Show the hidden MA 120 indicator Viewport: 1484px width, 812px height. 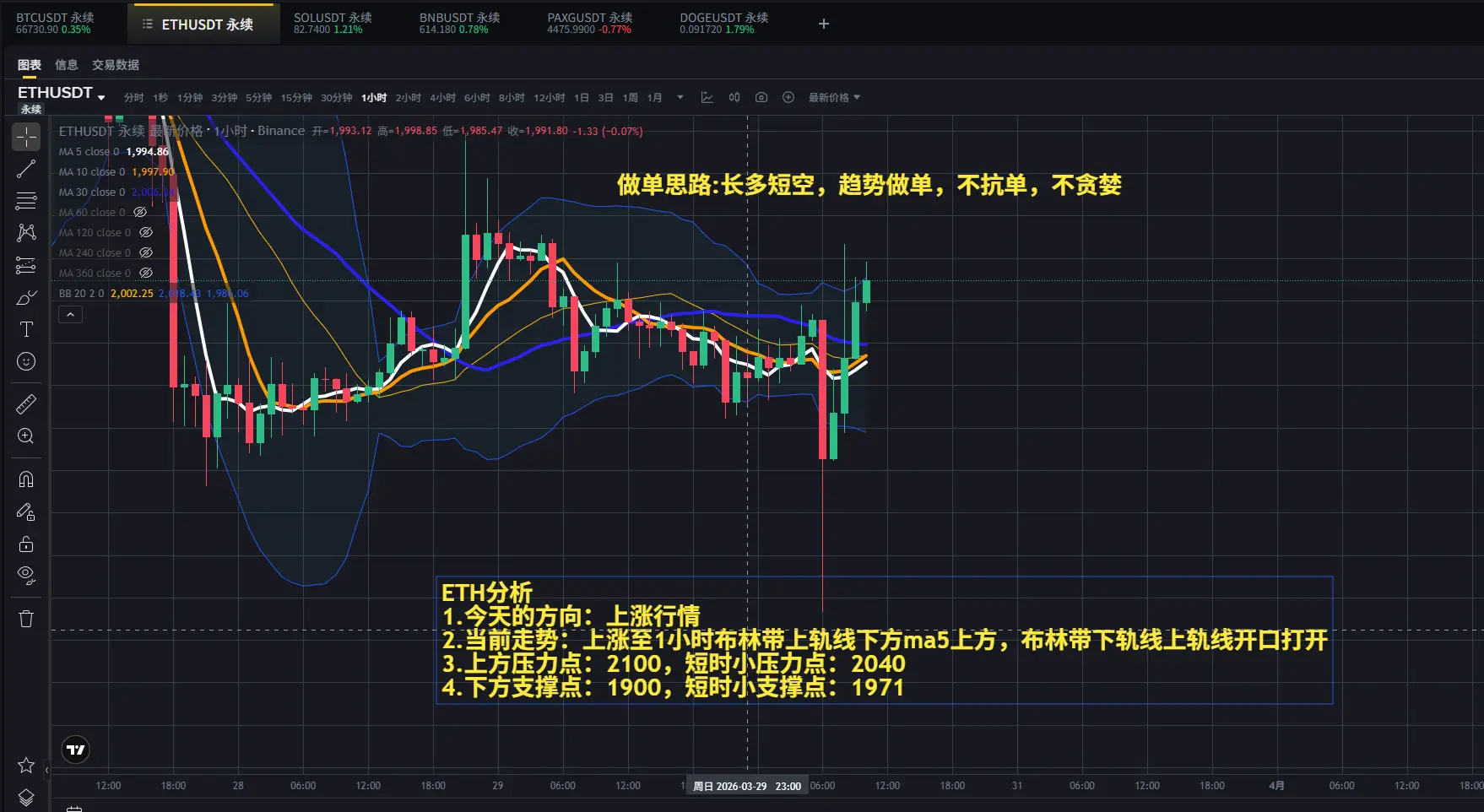pyautogui.click(x=146, y=233)
